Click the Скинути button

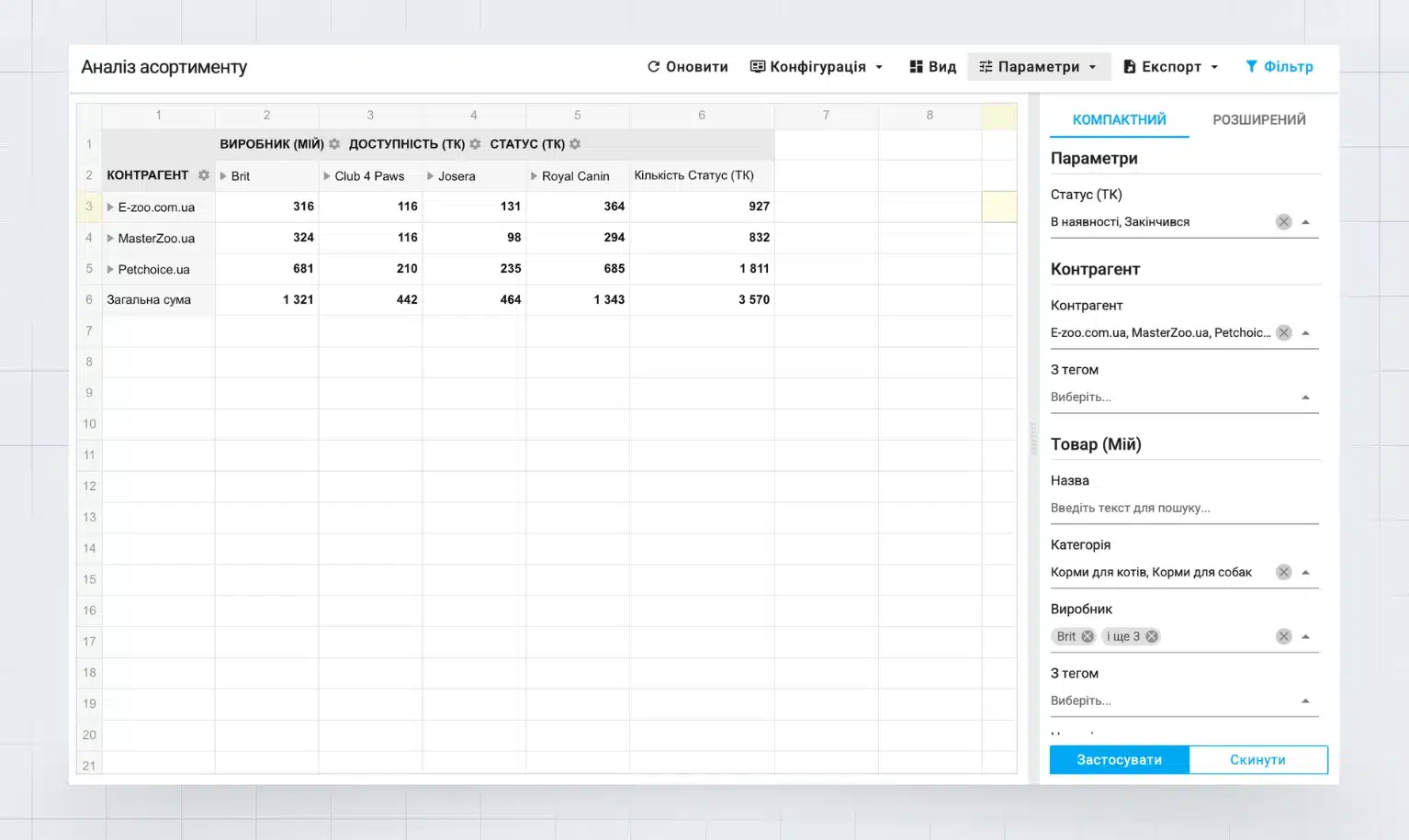point(1257,760)
